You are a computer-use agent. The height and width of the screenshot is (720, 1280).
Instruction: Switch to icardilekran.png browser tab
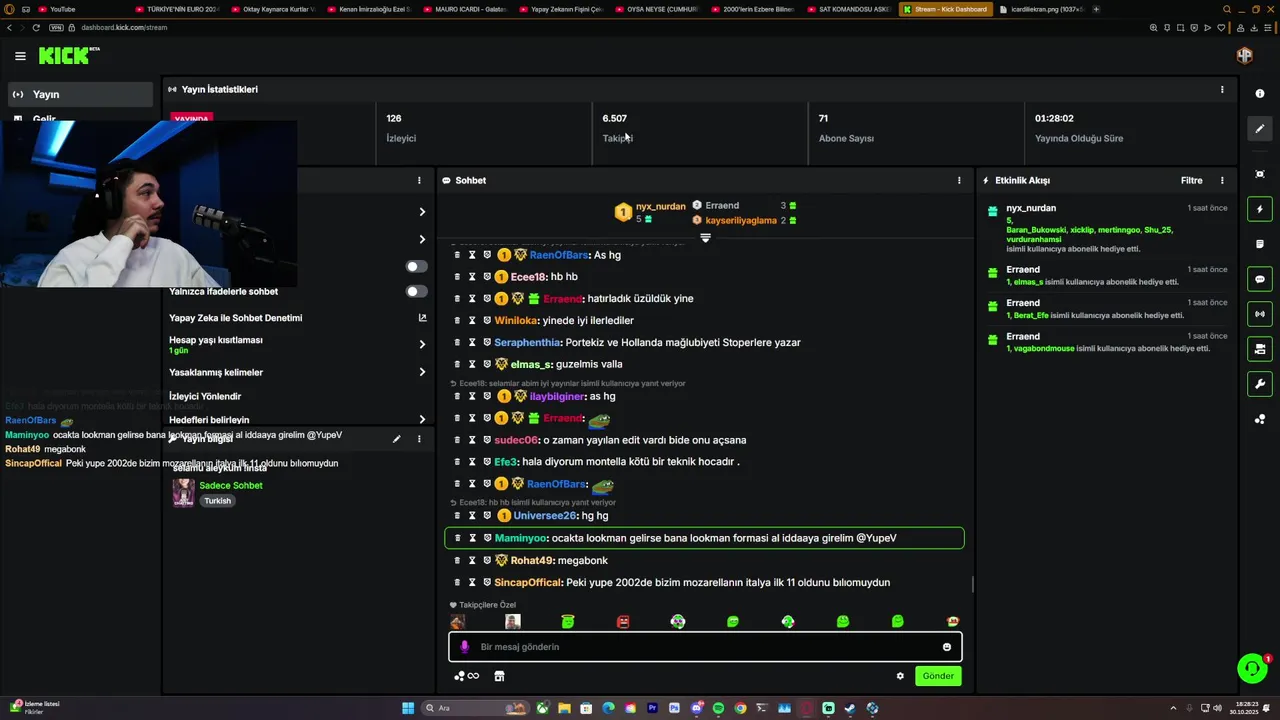click(1041, 9)
